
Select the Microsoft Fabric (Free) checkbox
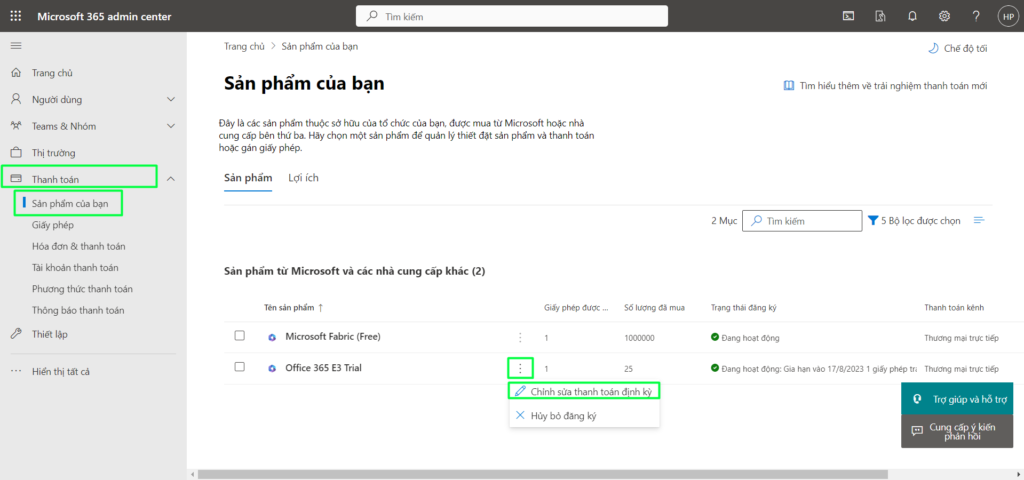pyautogui.click(x=240, y=336)
